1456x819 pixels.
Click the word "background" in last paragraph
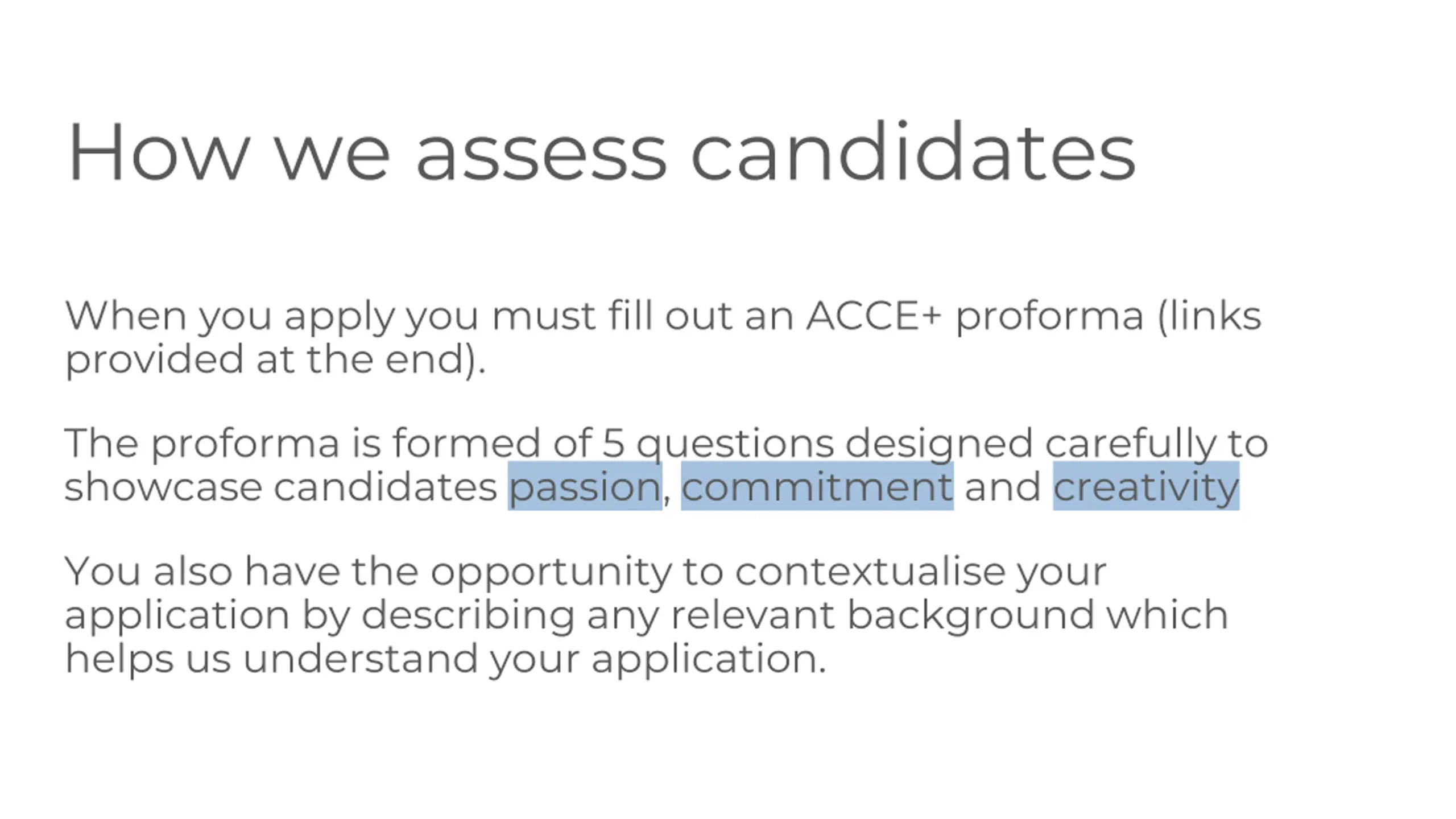[x=971, y=617]
